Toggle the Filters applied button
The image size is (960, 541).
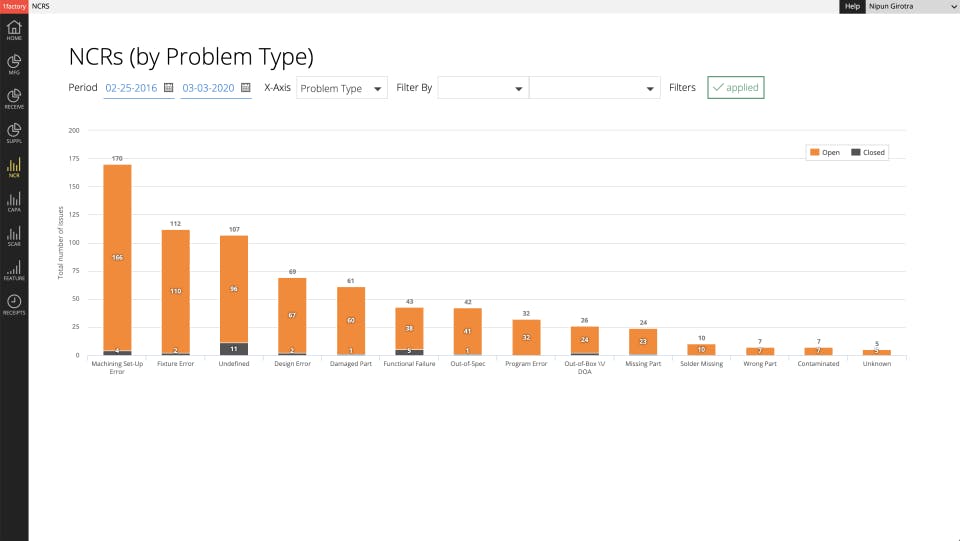[x=735, y=88]
